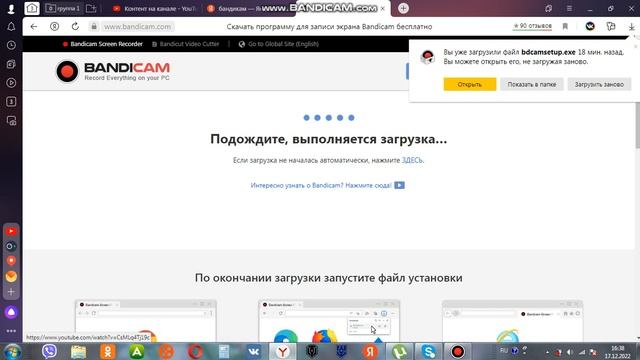Open the collections icon in sidebar
The width and height of the screenshot is (640, 360).
click(11, 64)
